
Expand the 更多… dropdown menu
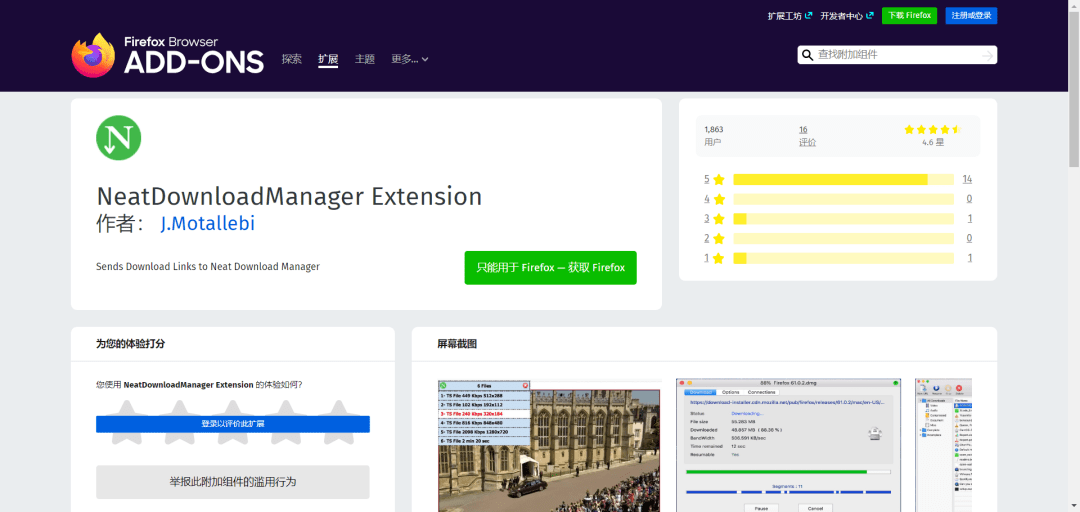click(x=410, y=59)
